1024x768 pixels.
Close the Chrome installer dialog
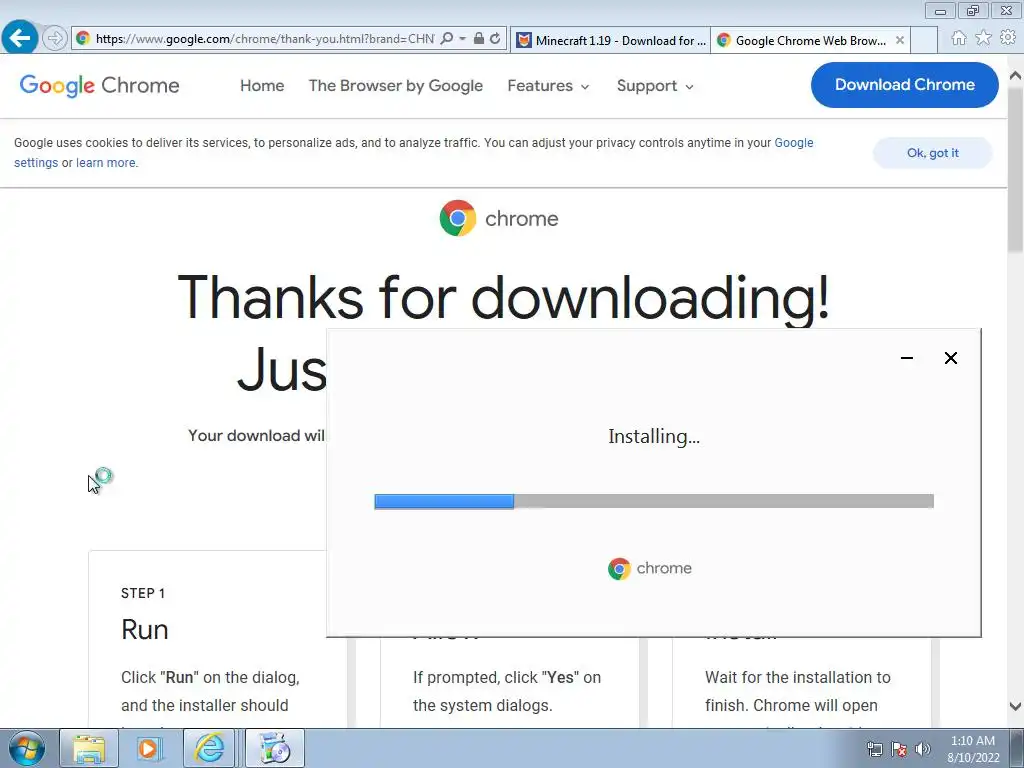pos(951,358)
